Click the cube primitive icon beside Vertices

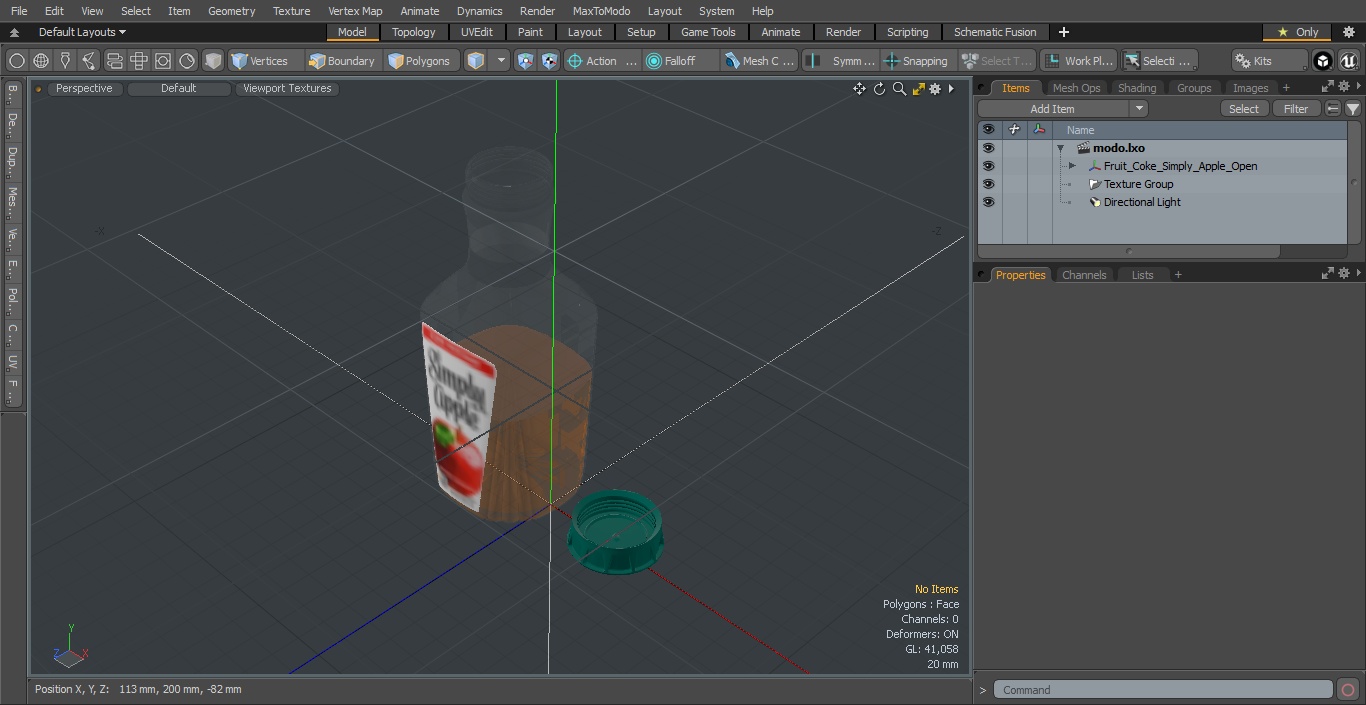(x=213, y=61)
